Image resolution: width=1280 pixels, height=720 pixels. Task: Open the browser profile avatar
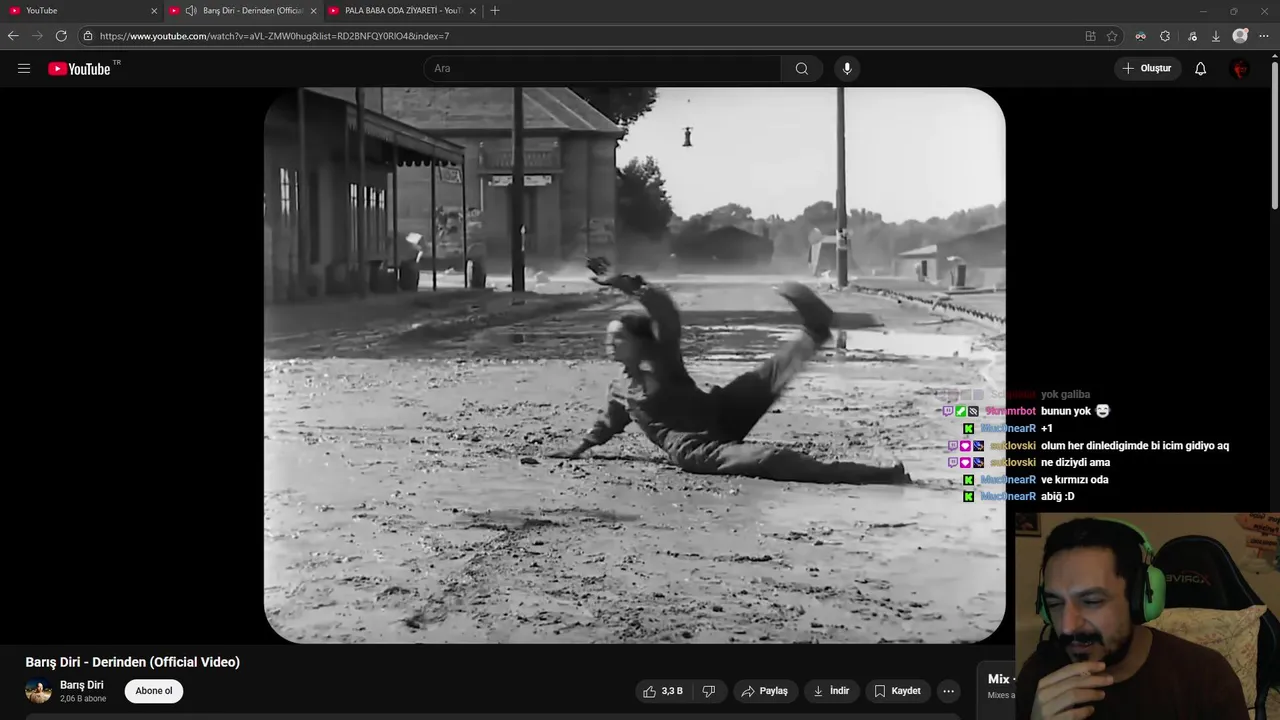1240,36
